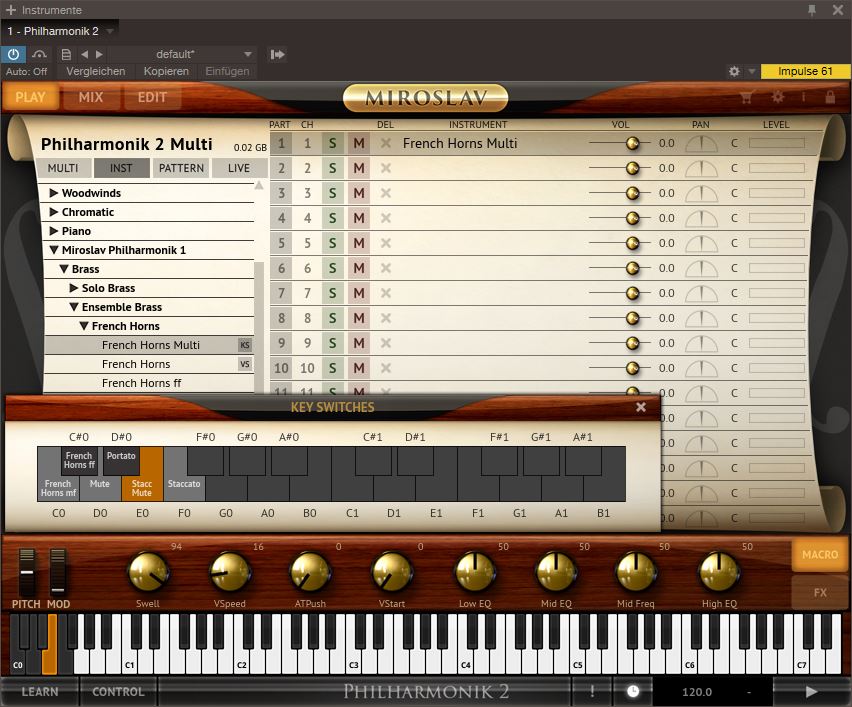Mute part 8
This screenshot has height=707, width=852.
click(x=359, y=318)
